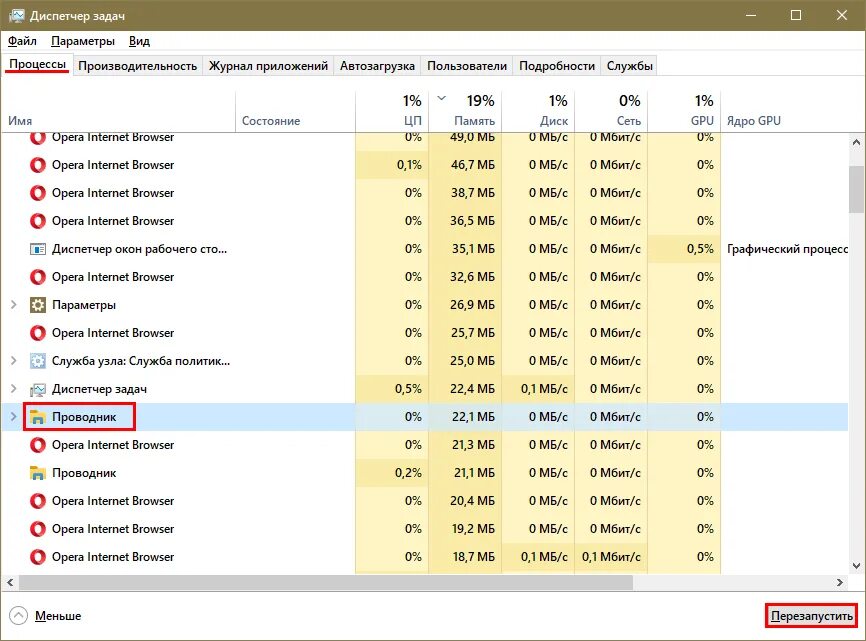
Task: Click the folder icon of Проводник using 22,1 МБ
Action: (x=38, y=417)
